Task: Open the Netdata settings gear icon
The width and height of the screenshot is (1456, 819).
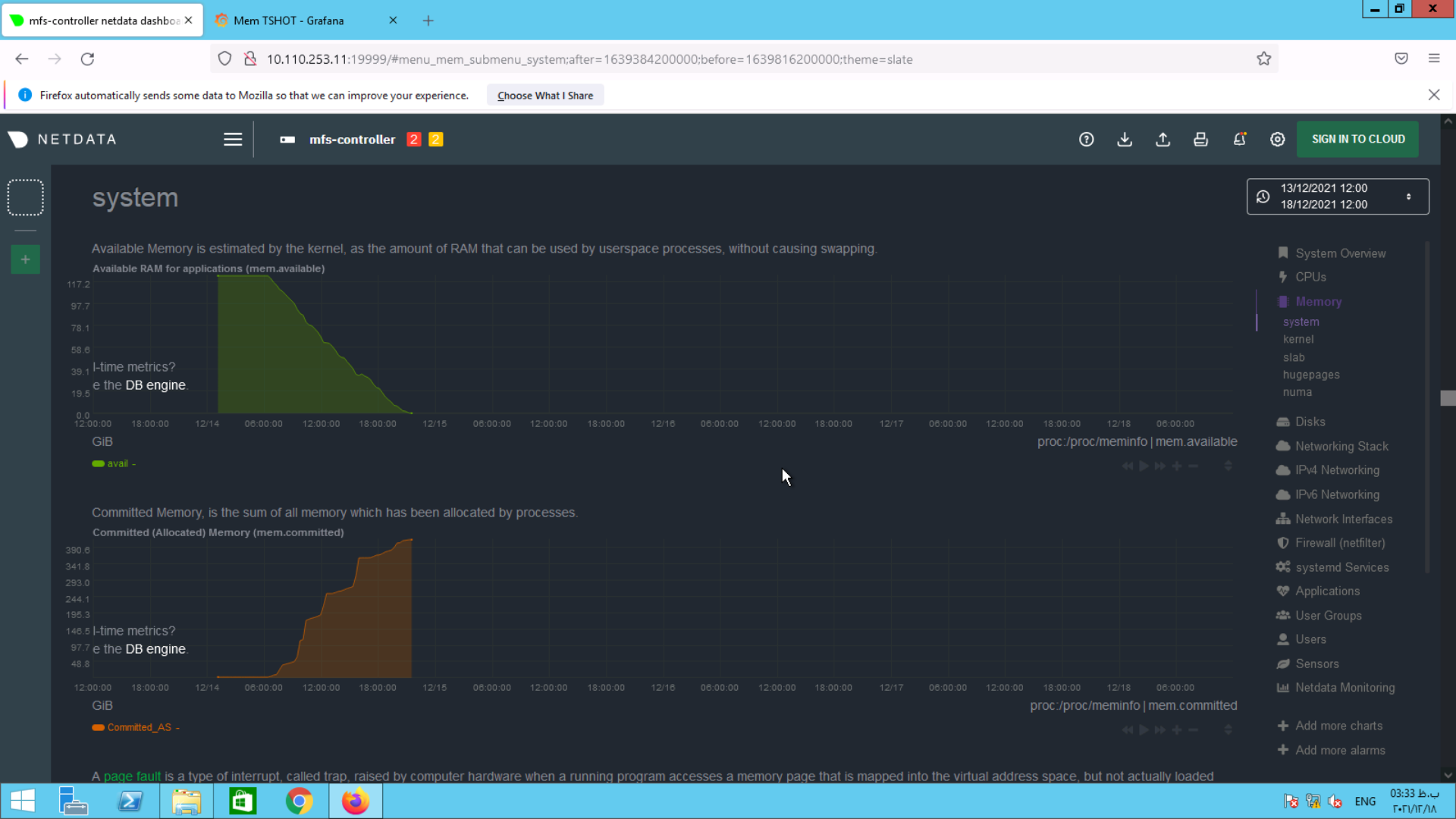Action: 1278,140
